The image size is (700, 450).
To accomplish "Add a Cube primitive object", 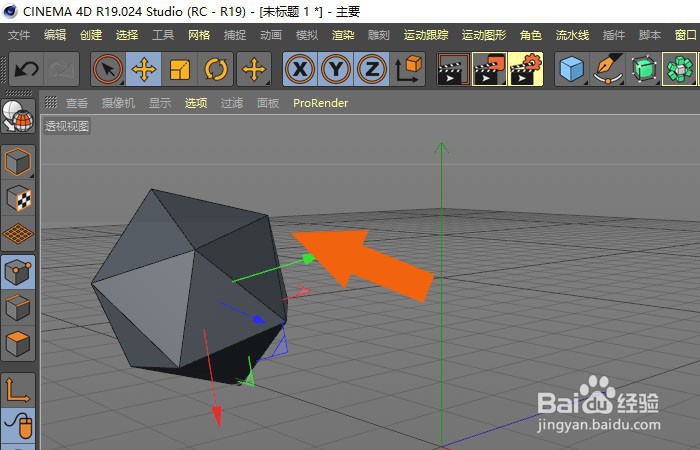I will (572, 69).
